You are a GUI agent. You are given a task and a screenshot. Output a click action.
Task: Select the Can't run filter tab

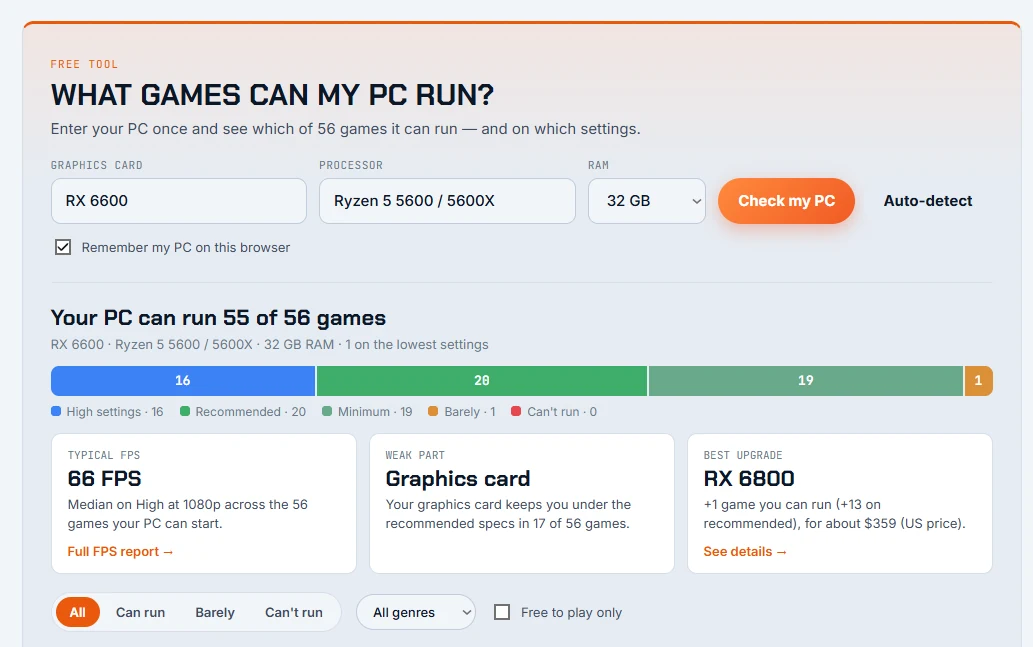[x=294, y=612]
